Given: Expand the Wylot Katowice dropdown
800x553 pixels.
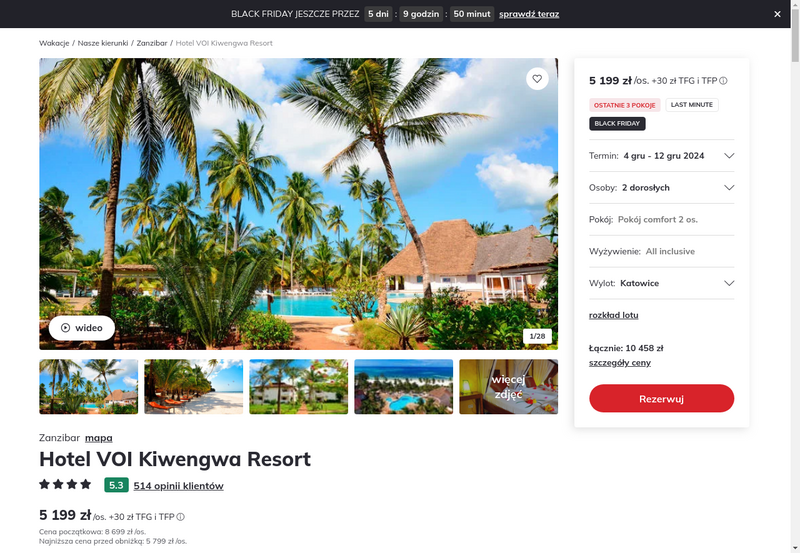Looking at the screenshot, I should [661, 283].
